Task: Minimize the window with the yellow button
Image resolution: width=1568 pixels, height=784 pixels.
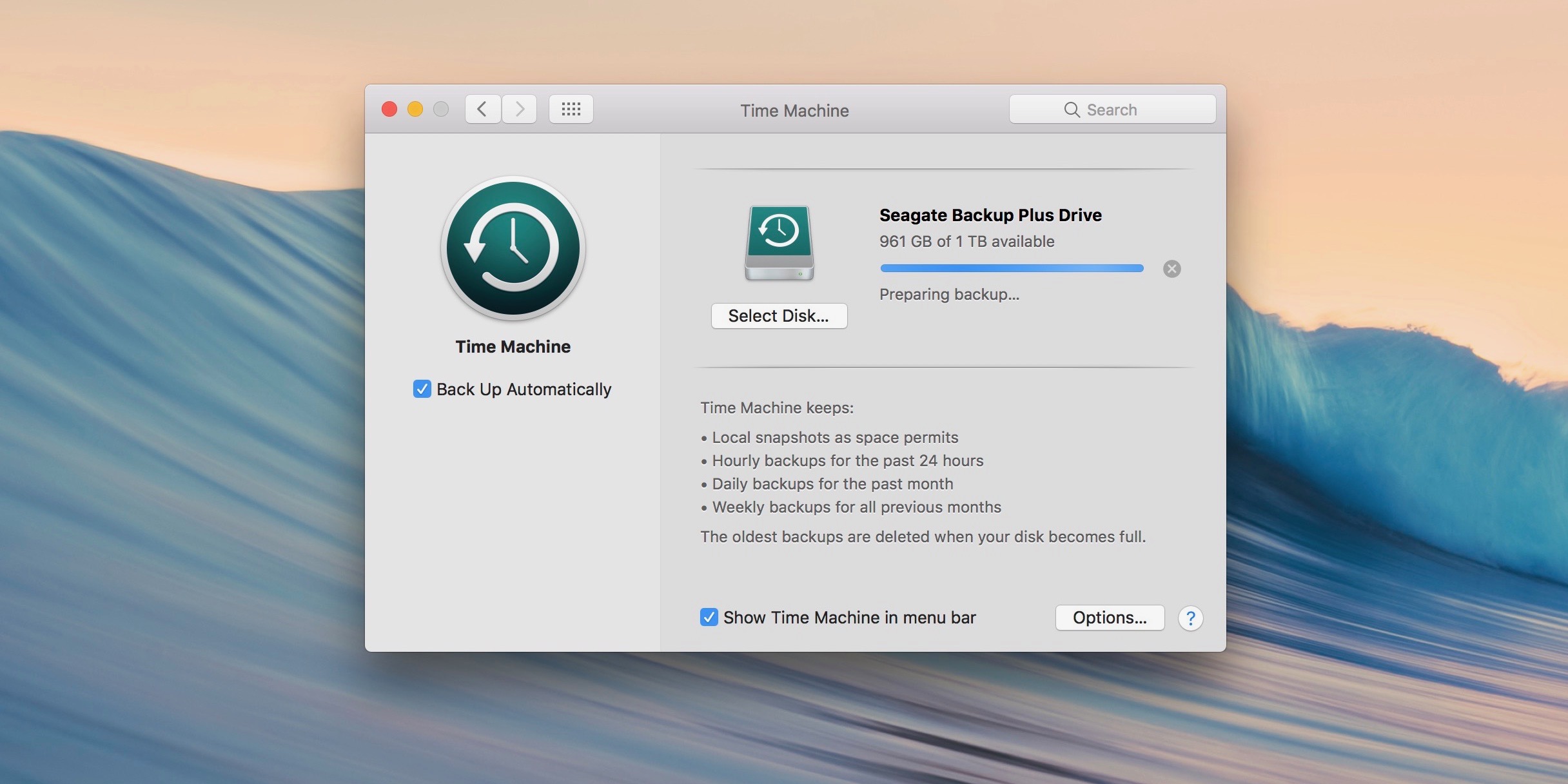Action: [415, 109]
